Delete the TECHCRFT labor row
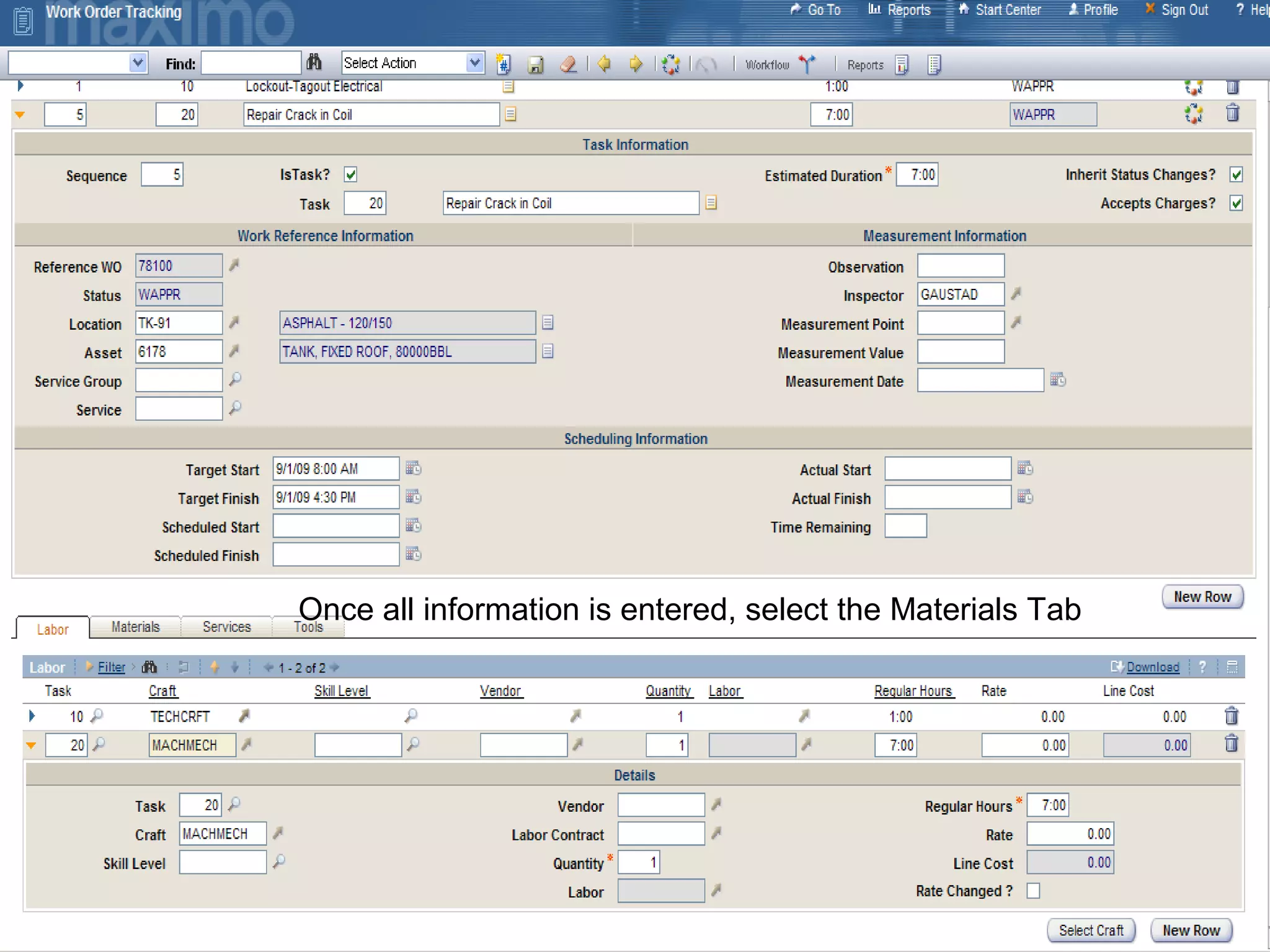Image resolution: width=1270 pixels, height=952 pixels. [1232, 716]
